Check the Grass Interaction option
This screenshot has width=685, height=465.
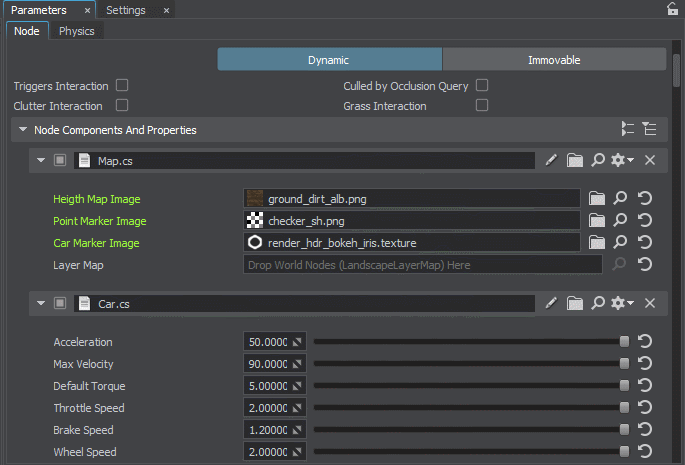(x=482, y=106)
